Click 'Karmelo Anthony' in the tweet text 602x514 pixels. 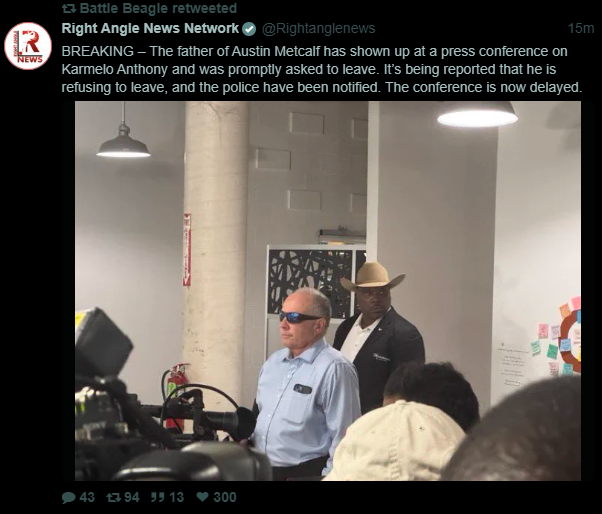[x=114, y=69]
